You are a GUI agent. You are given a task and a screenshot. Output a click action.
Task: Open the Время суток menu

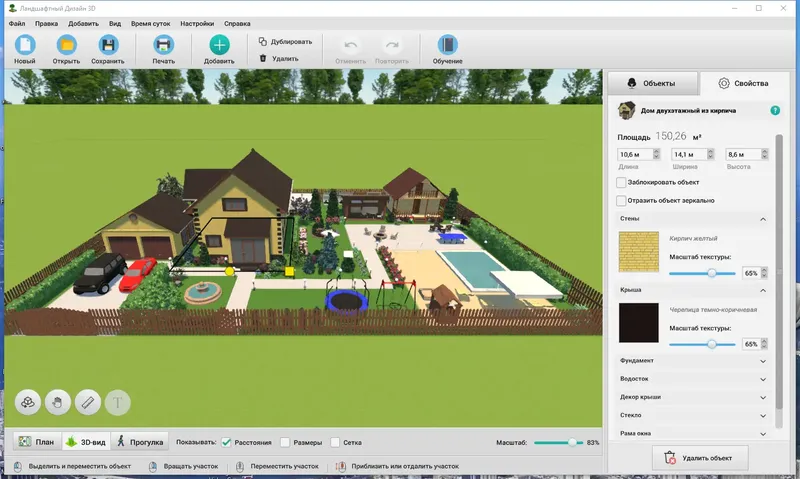tap(151, 23)
